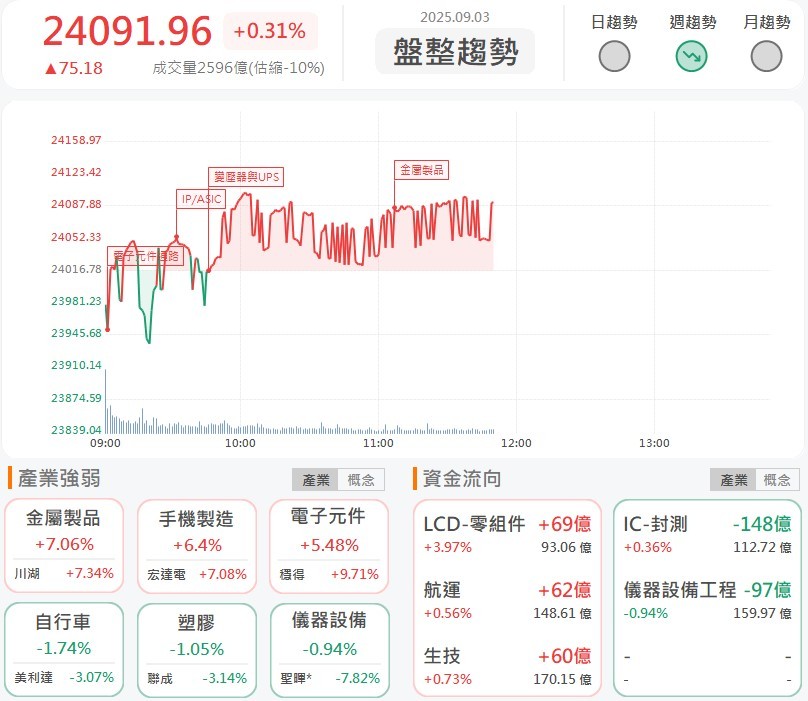Switch to 概念 tab in 產業強弱 panel
This screenshot has height=701, width=808.
click(360, 479)
